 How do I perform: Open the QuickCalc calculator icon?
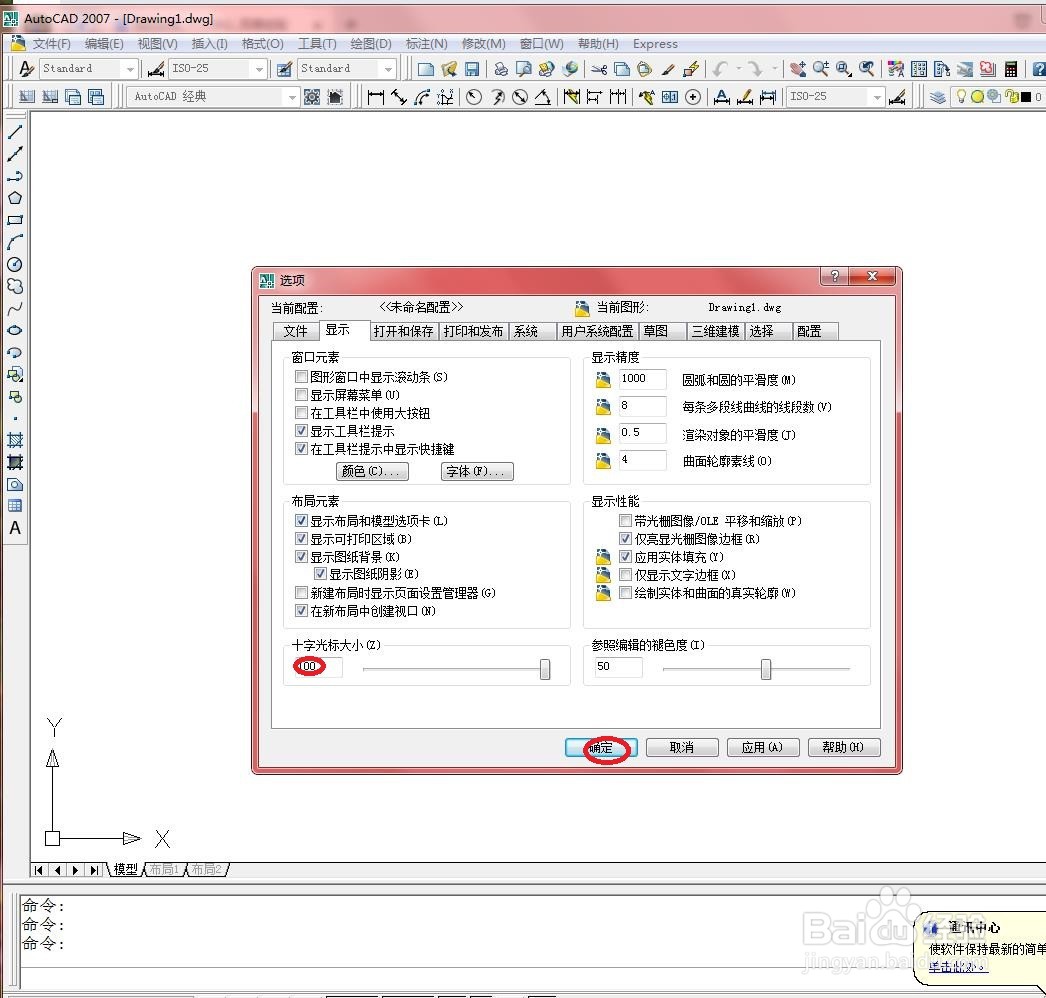point(1011,69)
